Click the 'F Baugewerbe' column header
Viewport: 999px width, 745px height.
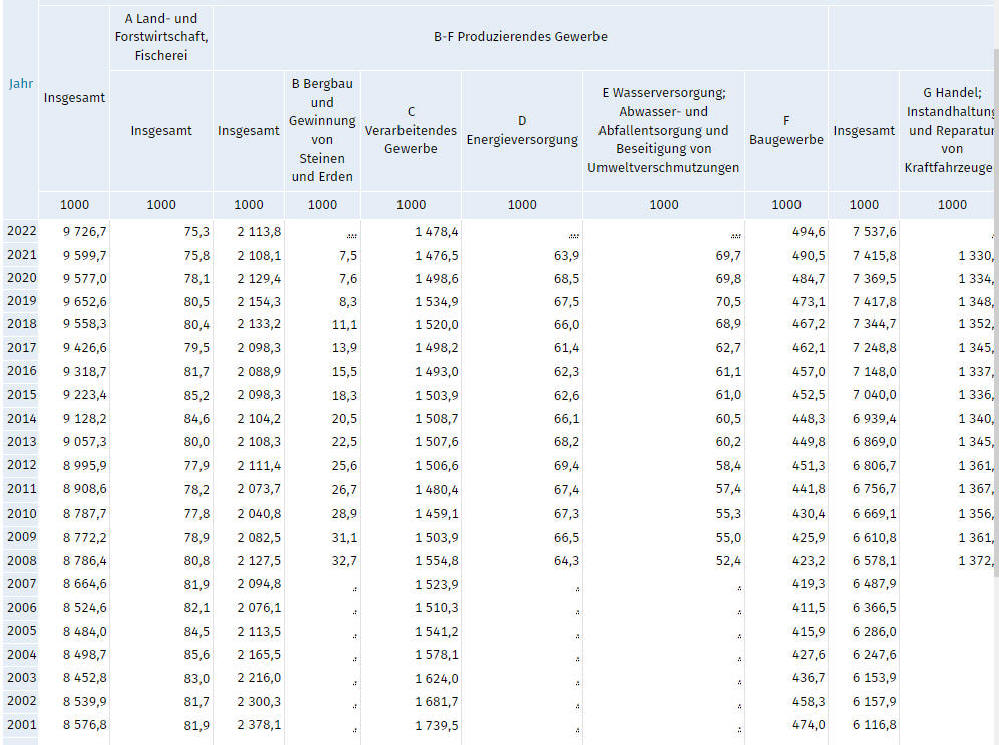click(786, 130)
